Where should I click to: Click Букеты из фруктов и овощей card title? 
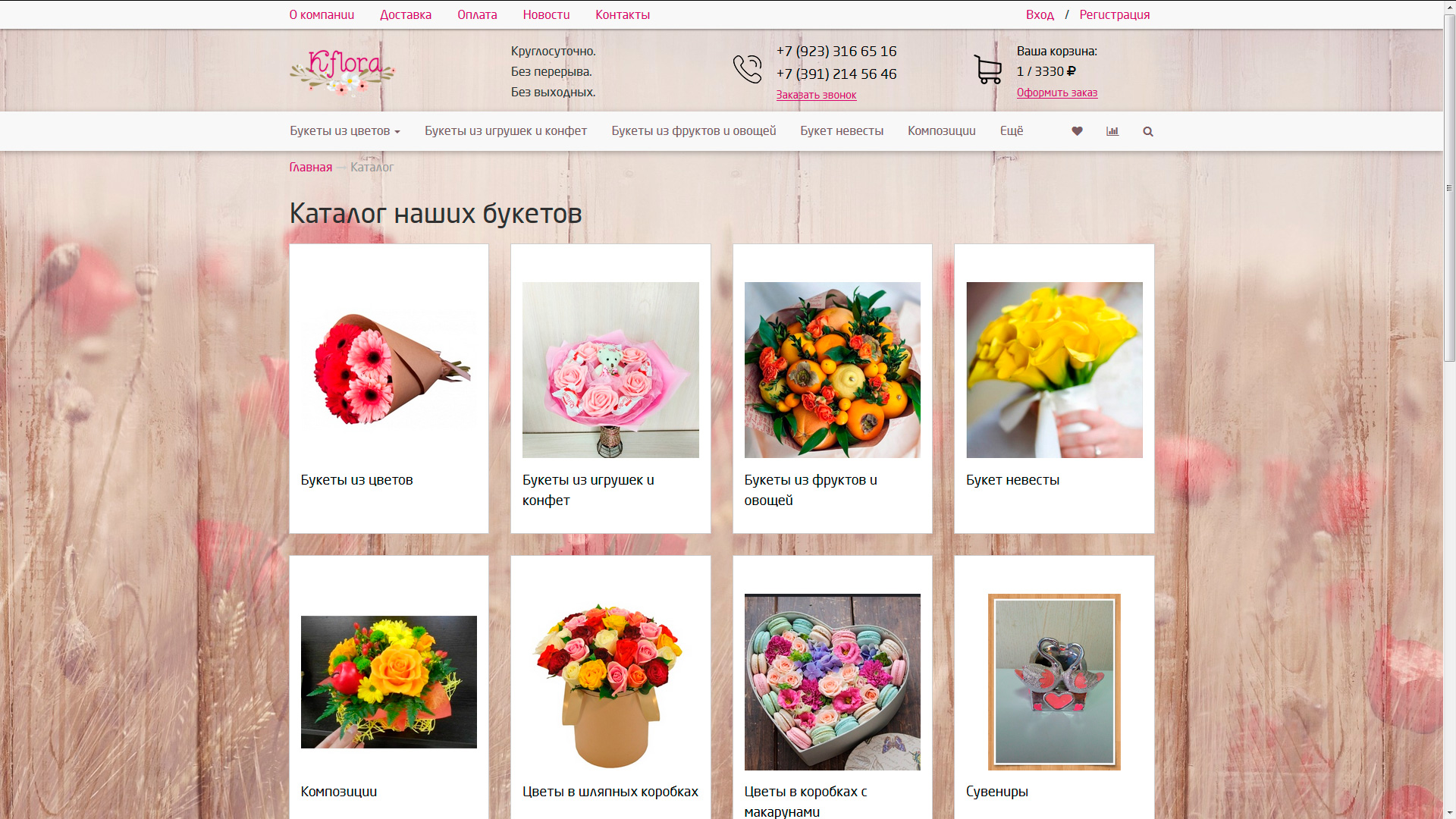[811, 490]
